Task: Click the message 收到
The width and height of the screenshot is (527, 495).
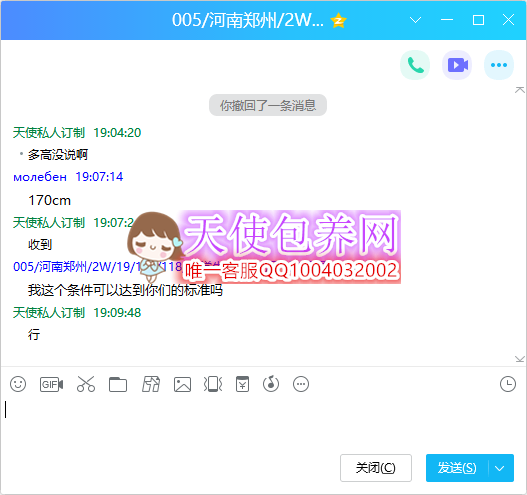Action: [x=40, y=244]
